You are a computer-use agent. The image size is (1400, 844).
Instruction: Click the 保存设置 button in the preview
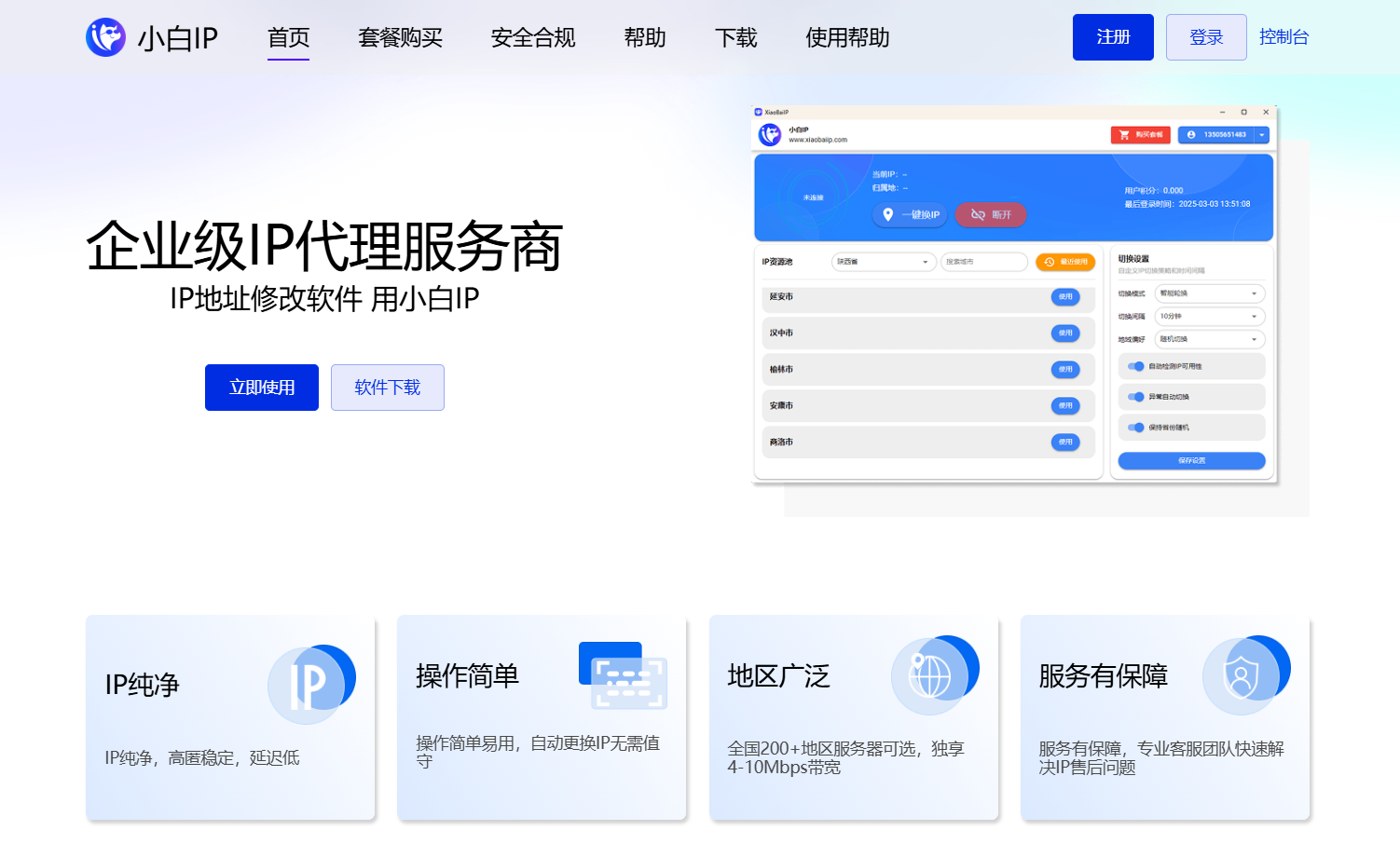coord(1191,460)
